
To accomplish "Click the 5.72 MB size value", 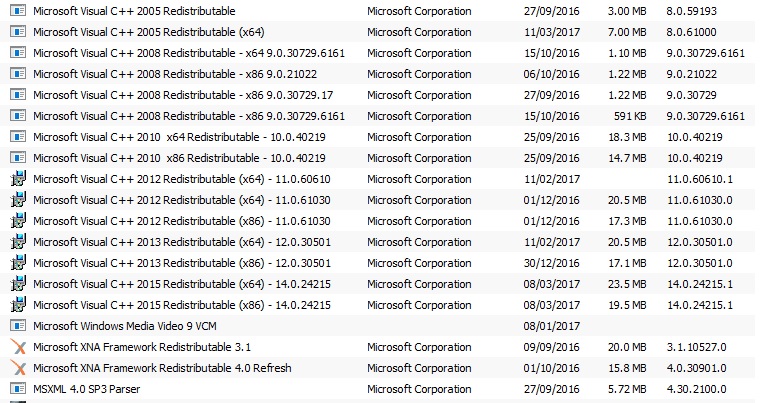I will click(627, 389).
